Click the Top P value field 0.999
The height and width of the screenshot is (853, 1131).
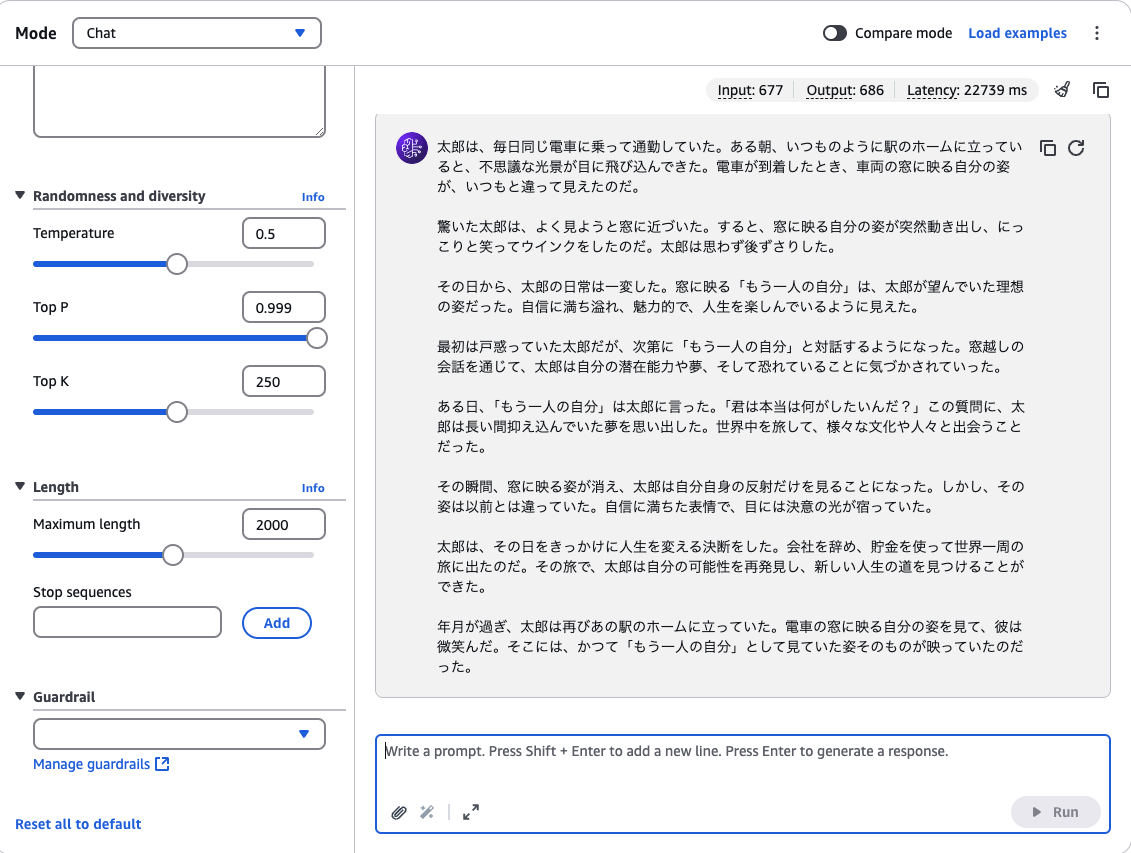coord(283,308)
